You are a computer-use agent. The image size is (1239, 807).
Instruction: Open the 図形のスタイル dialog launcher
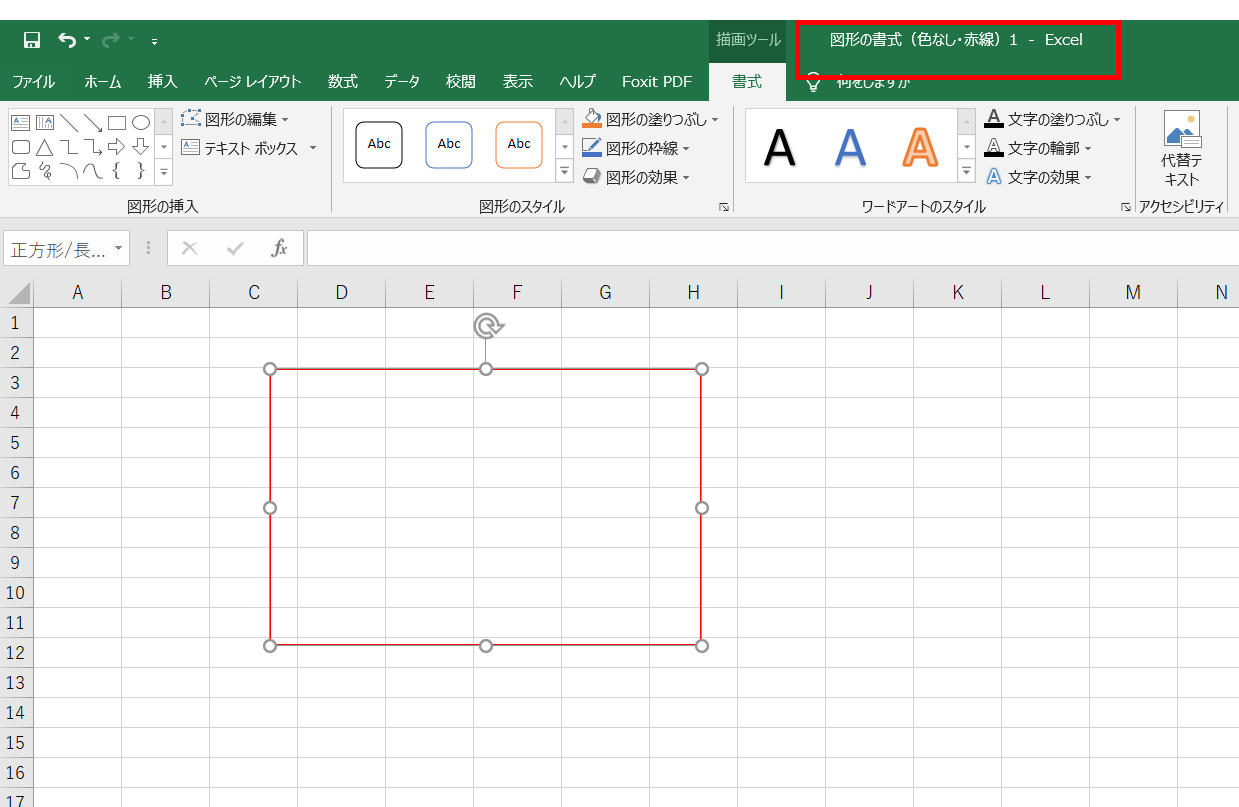(x=724, y=206)
